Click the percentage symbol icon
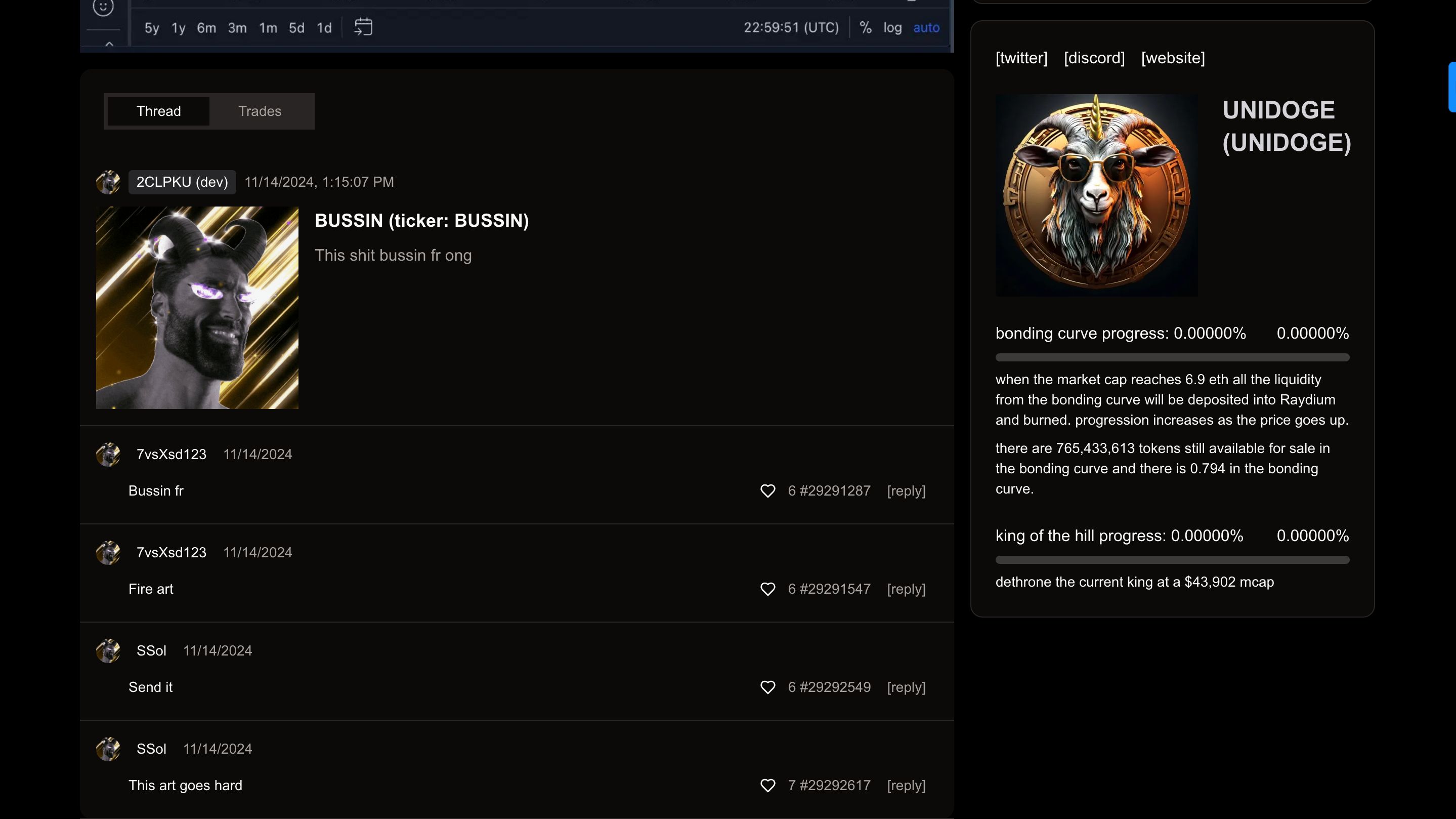Image resolution: width=1456 pixels, height=819 pixels. coord(865,27)
